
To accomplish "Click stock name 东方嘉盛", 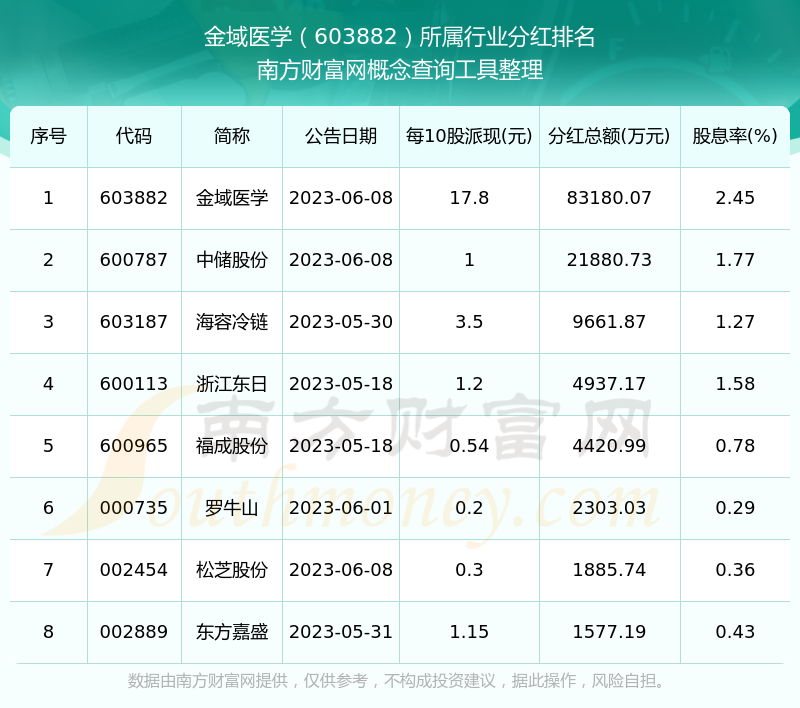I will (232, 632).
